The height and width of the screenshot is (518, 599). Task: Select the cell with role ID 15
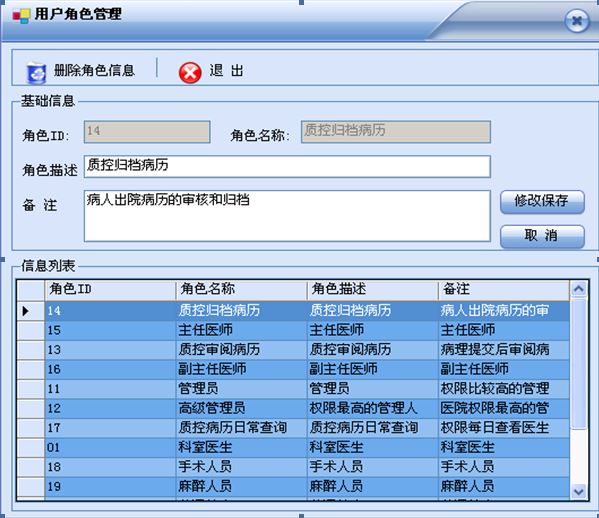(110, 330)
